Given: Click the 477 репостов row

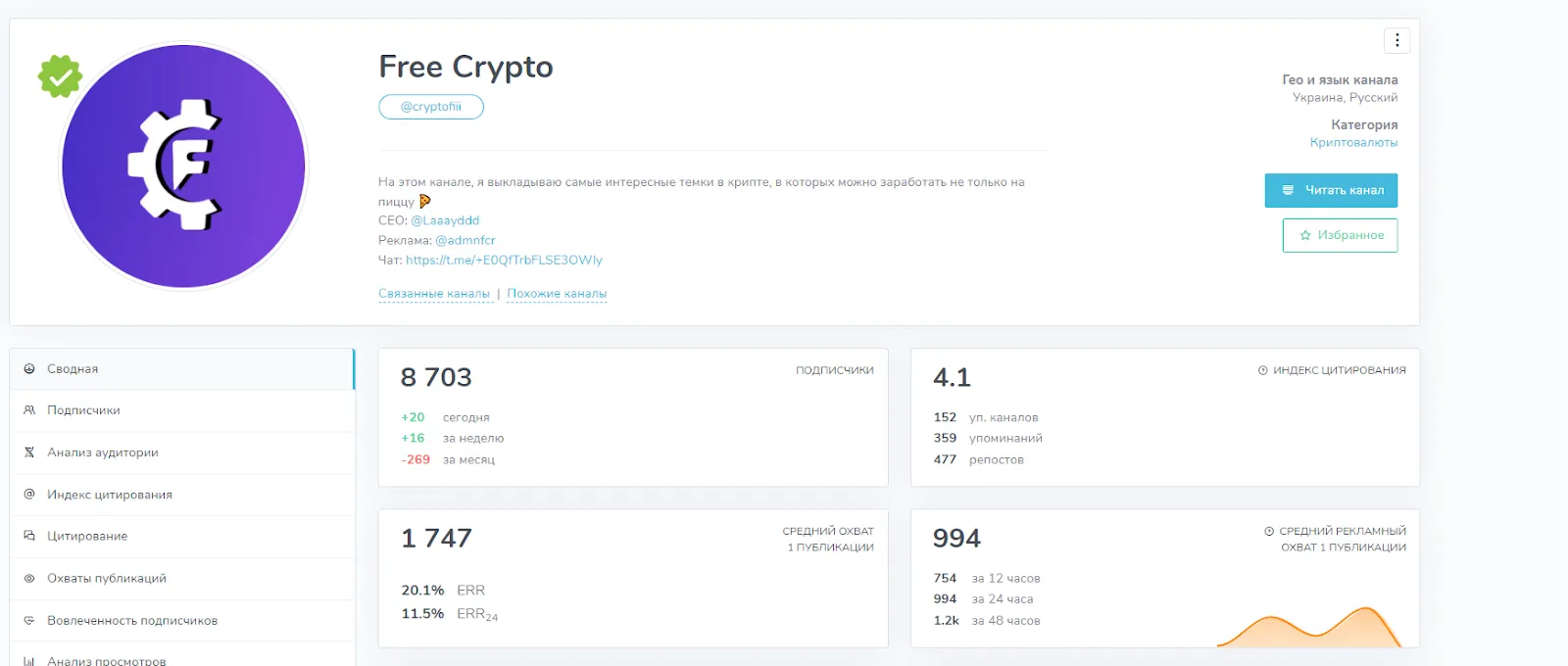Looking at the screenshot, I should click(979, 459).
